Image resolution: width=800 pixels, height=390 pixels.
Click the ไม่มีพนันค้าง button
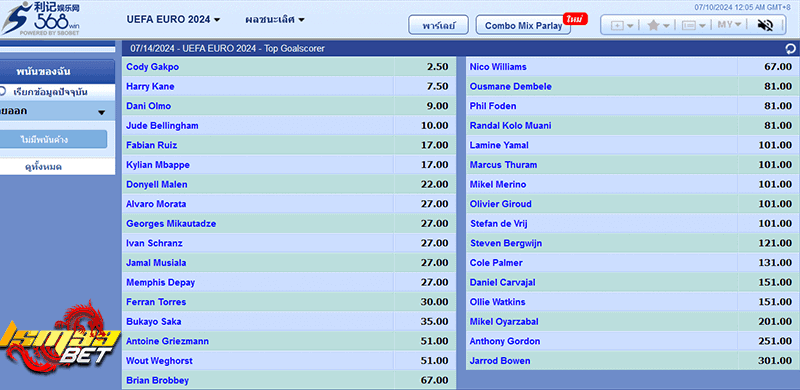[53, 139]
